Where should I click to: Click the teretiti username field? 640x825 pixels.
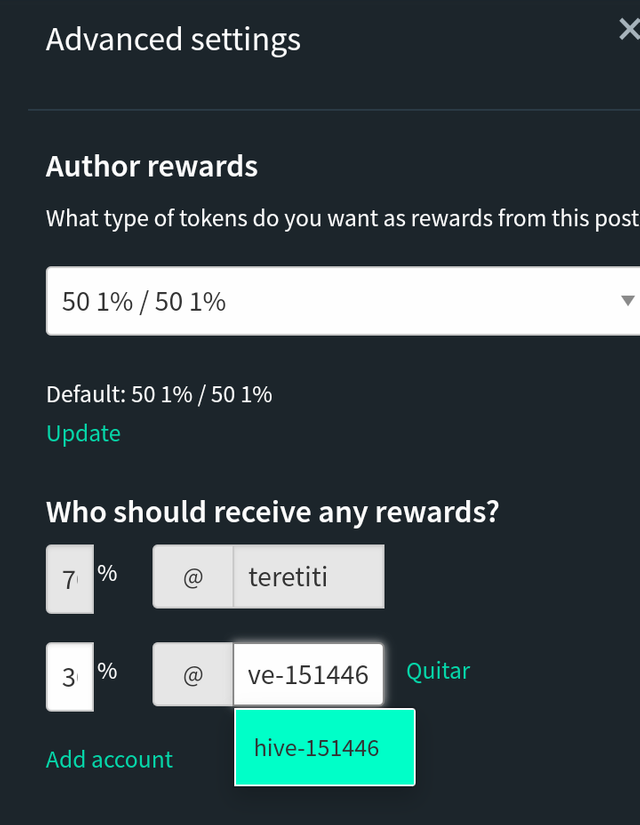click(x=309, y=577)
